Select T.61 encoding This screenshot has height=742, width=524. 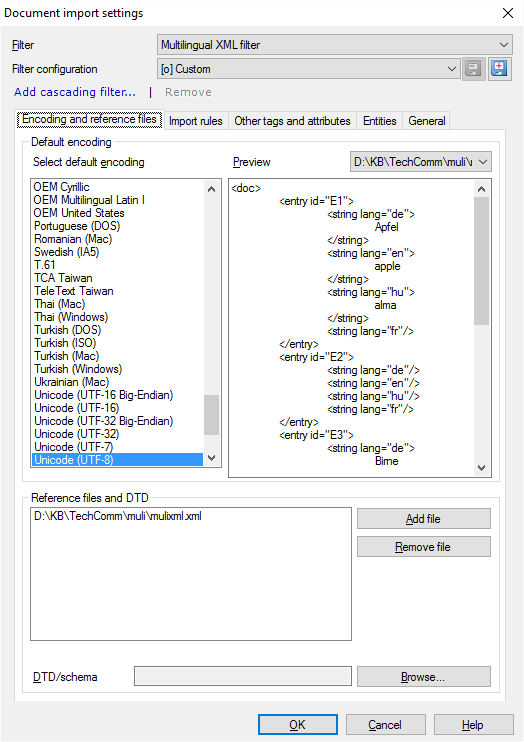coord(117,265)
